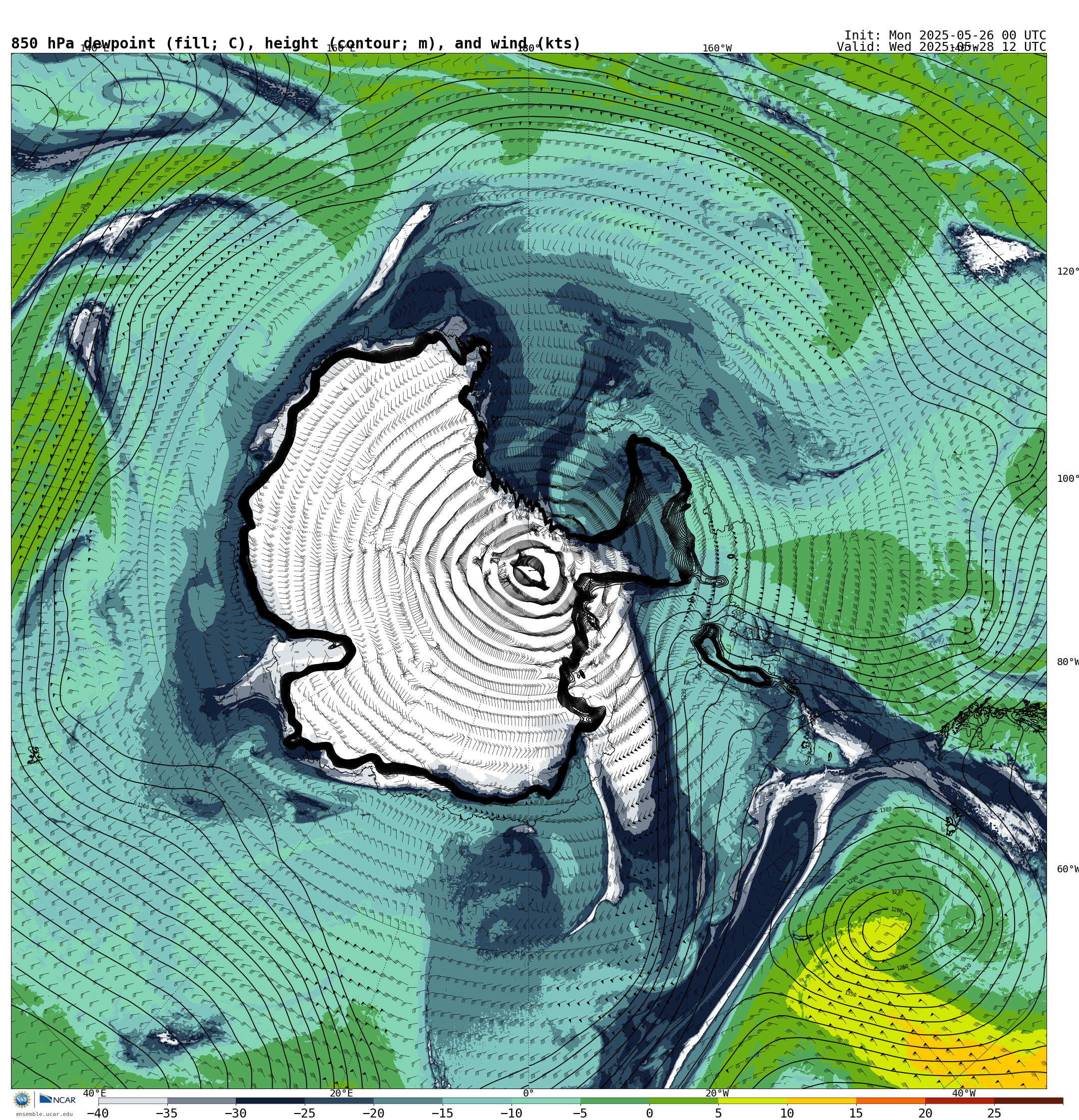Click the 20 colorbar tick label

[925, 1113]
